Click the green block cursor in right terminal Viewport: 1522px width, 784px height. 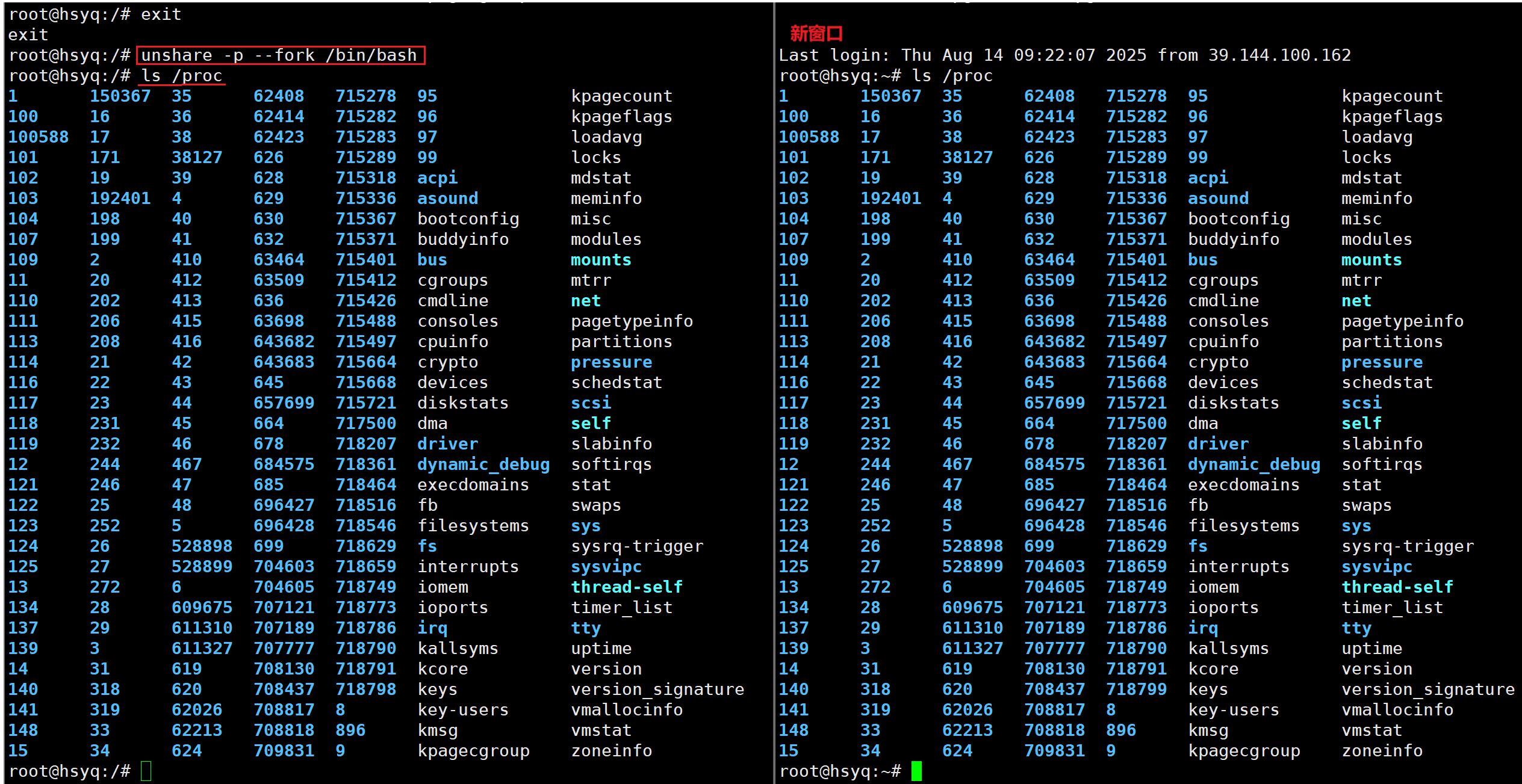pyautogui.click(x=916, y=771)
